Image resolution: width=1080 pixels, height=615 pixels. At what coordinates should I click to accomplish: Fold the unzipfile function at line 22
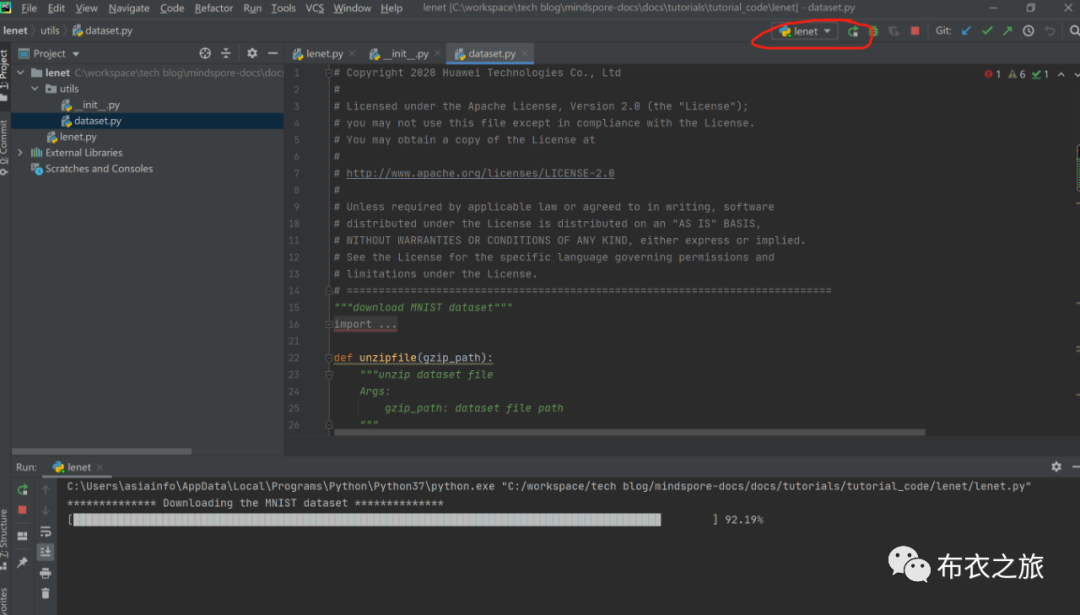tap(329, 358)
